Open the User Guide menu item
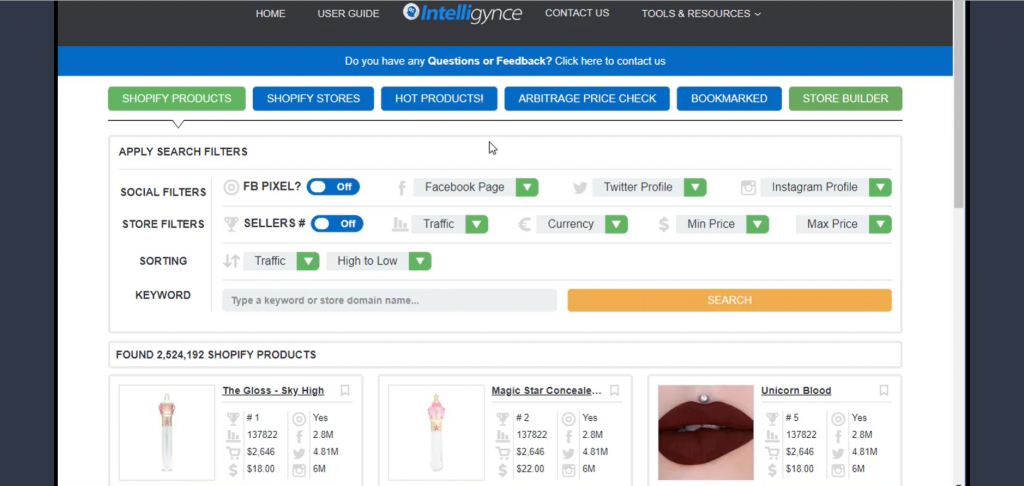The width and height of the screenshot is (1024, 486). coord(348,14)
